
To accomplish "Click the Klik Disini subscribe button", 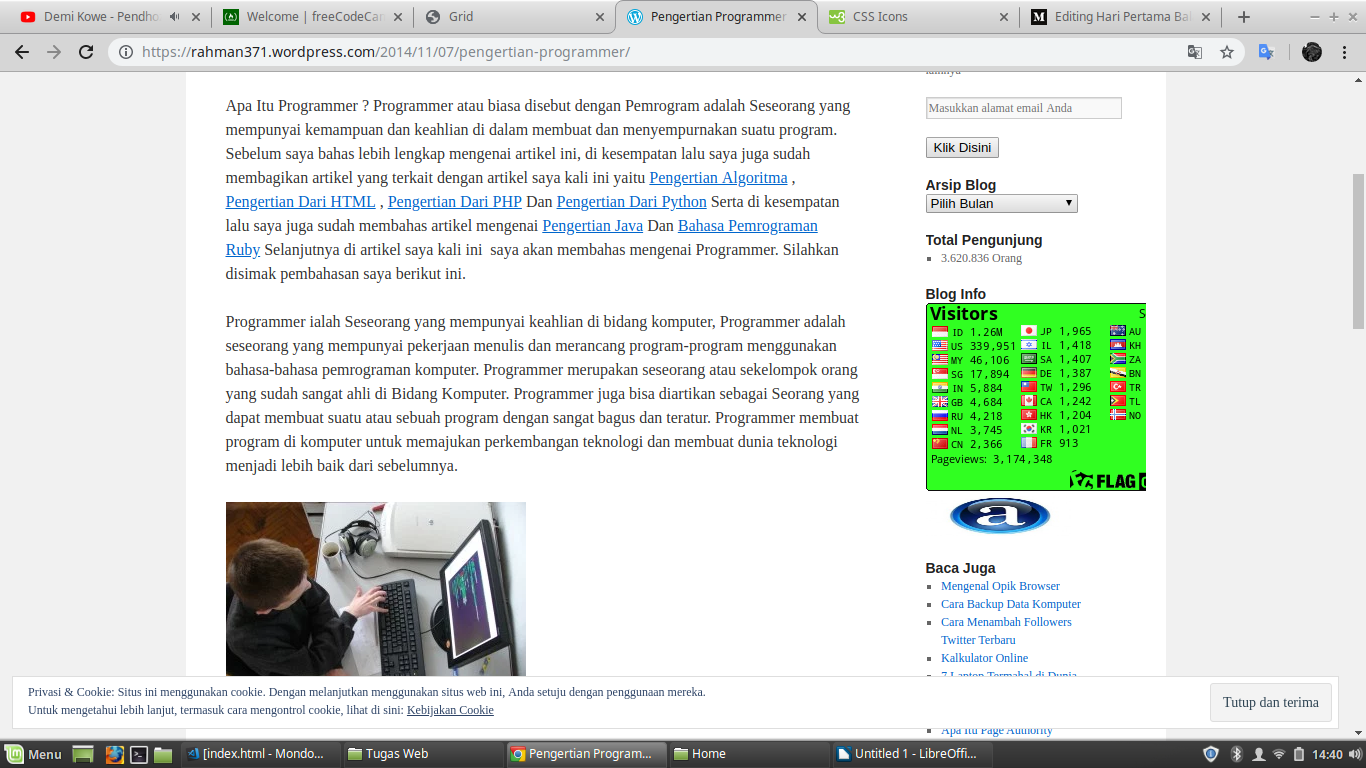I will pos(962,147).
